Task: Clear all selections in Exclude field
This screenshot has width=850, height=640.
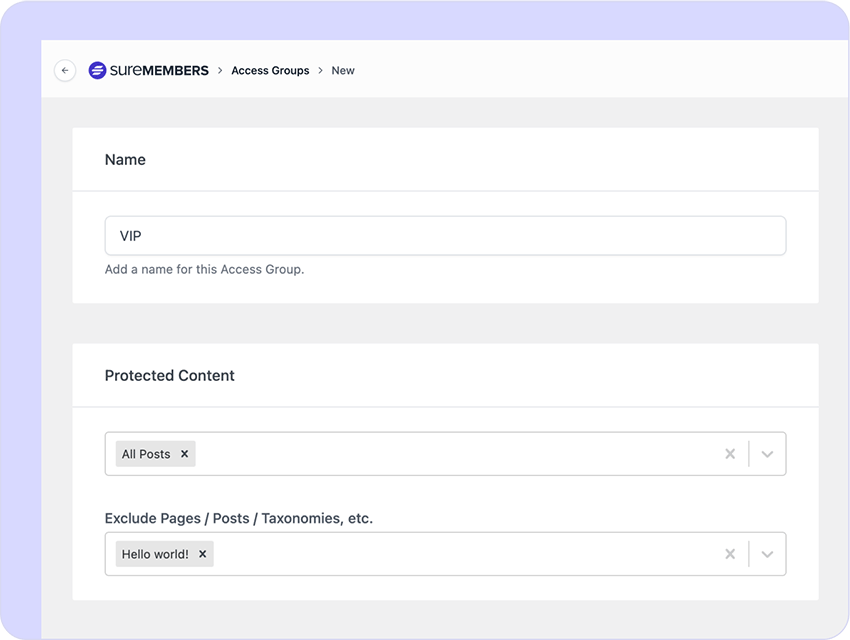Action: click(x=730, y=554)
